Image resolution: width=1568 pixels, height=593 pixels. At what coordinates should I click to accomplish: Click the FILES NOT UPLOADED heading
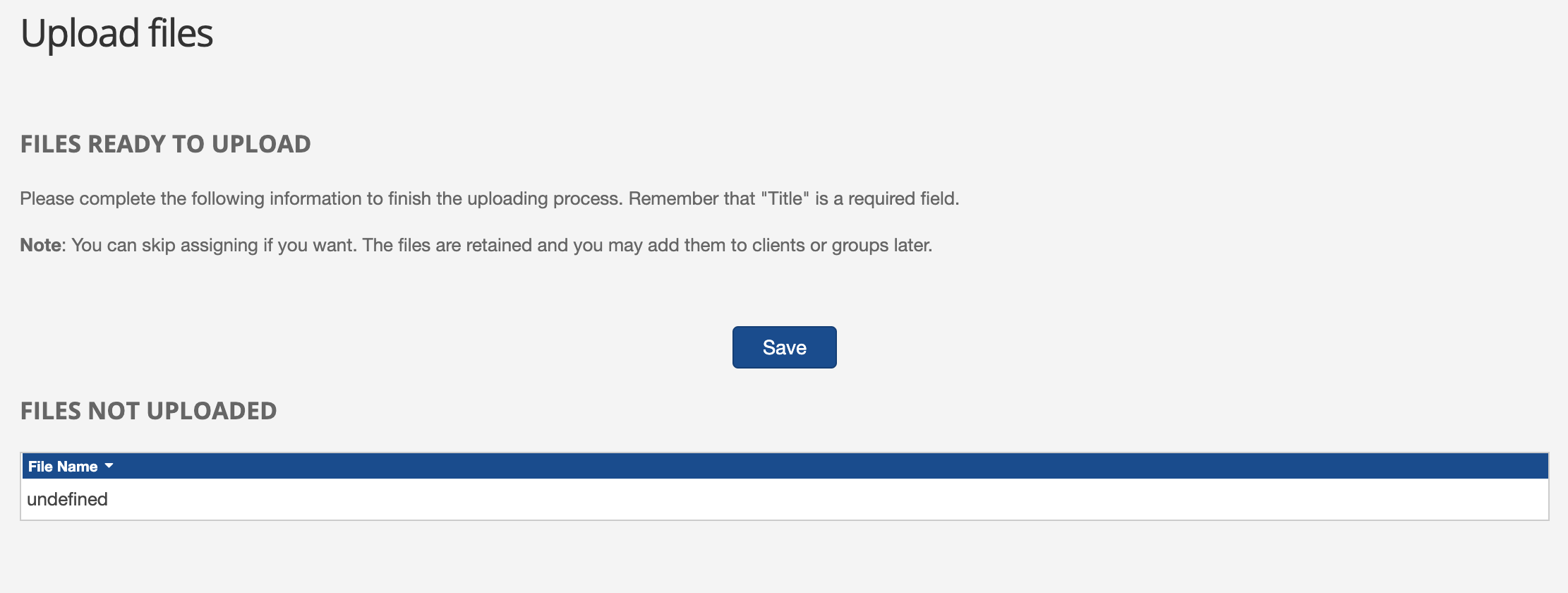point(149,411)
